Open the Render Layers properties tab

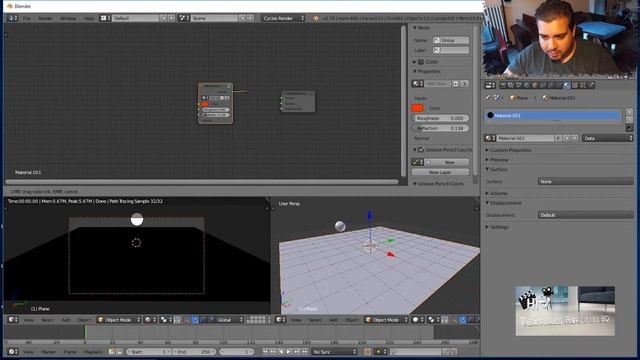click(x=511, y=85)
